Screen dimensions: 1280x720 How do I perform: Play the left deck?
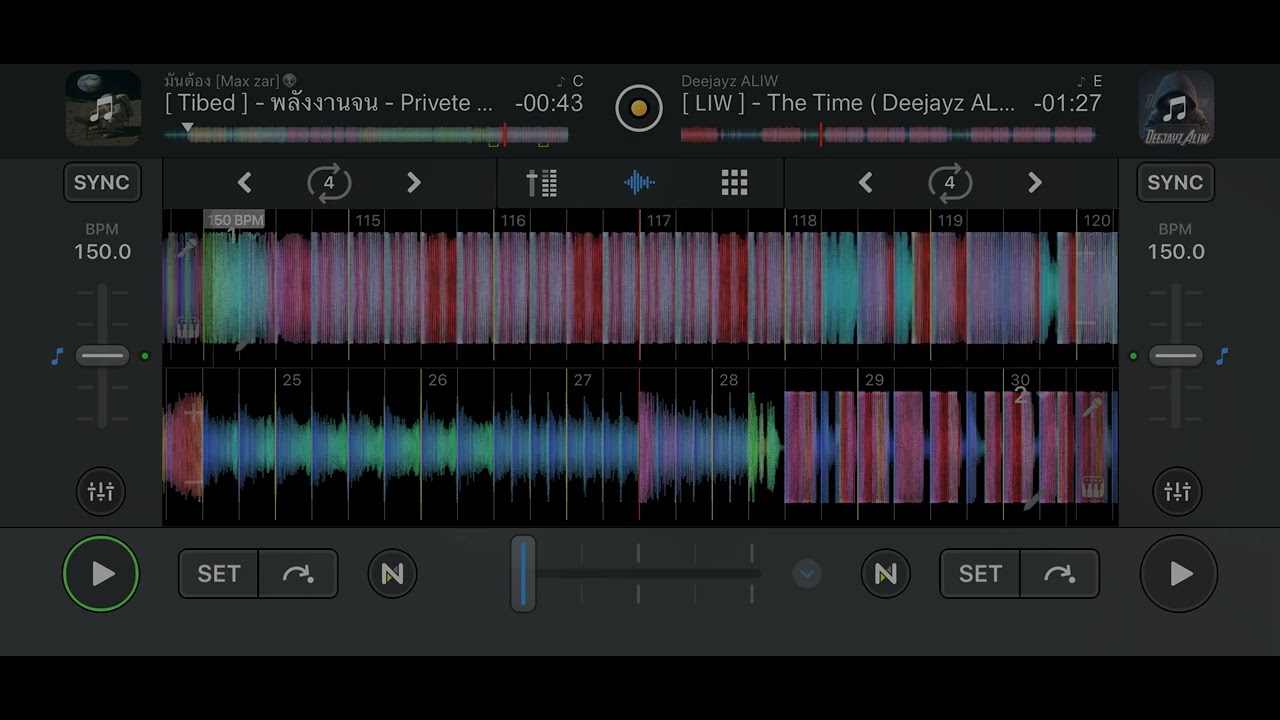click(x=101, y=574)
